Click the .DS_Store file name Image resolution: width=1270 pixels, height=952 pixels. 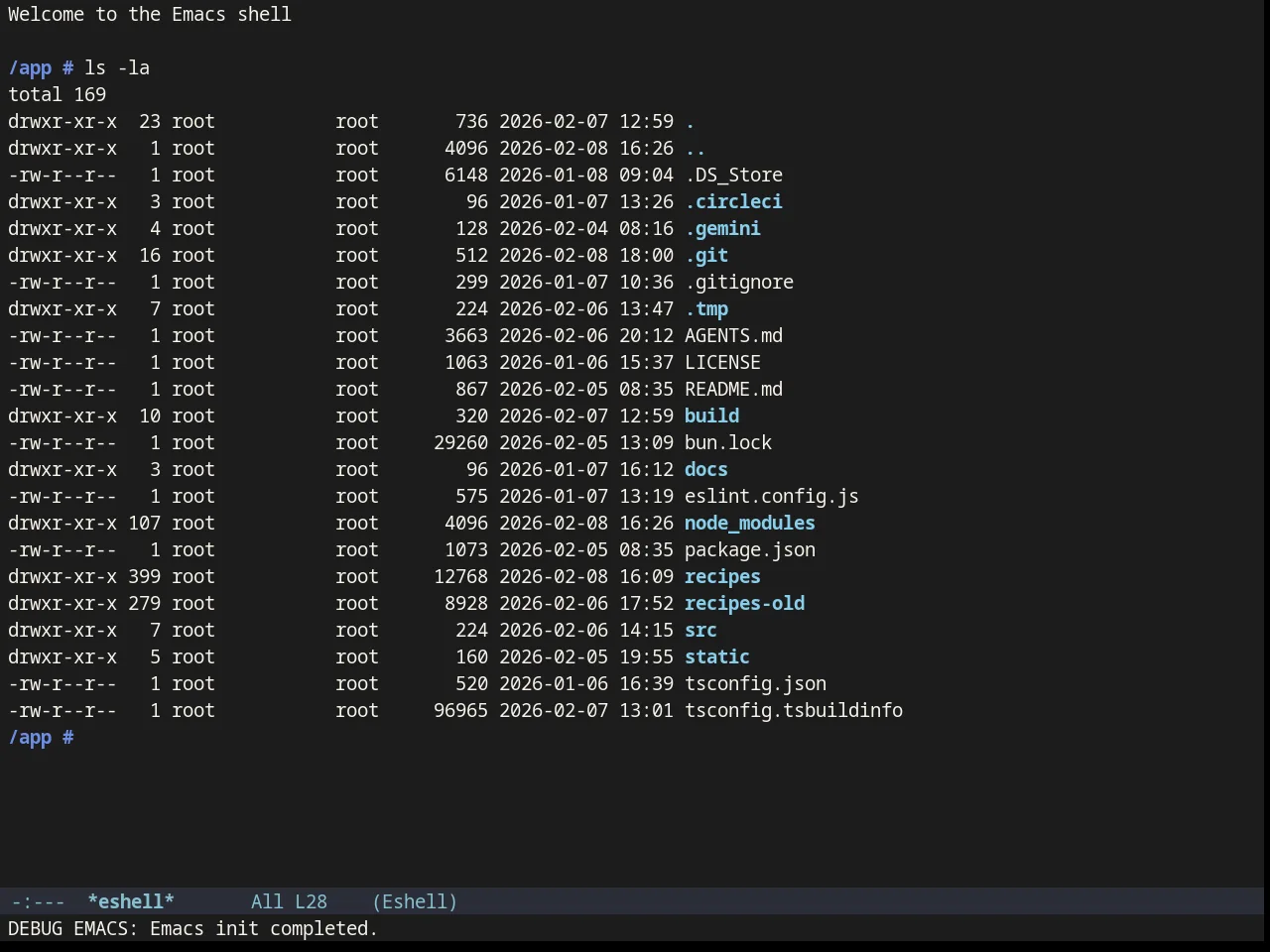point(733,175)
